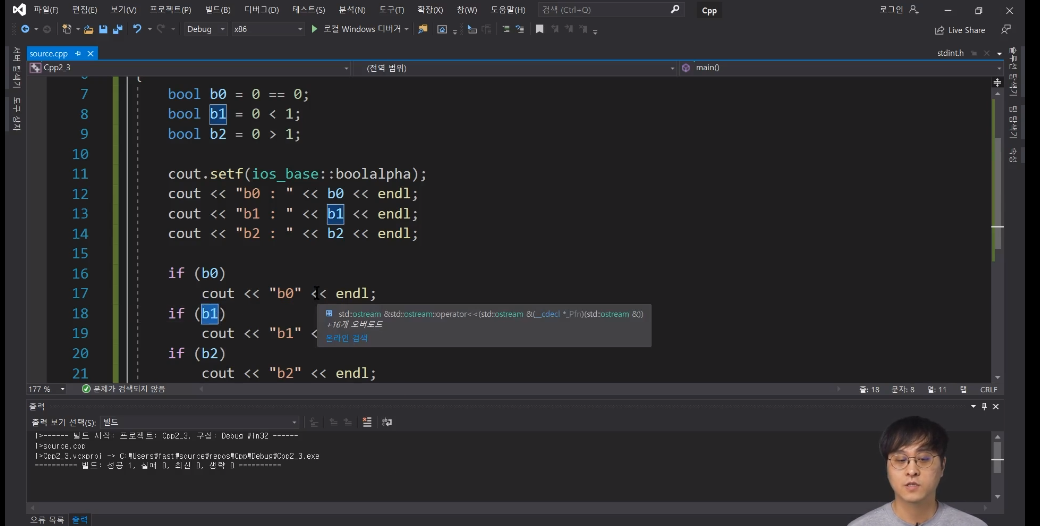The image size is (1040, 526).
Task: Click line number 16 in the gutter
Action: (80, 273)
